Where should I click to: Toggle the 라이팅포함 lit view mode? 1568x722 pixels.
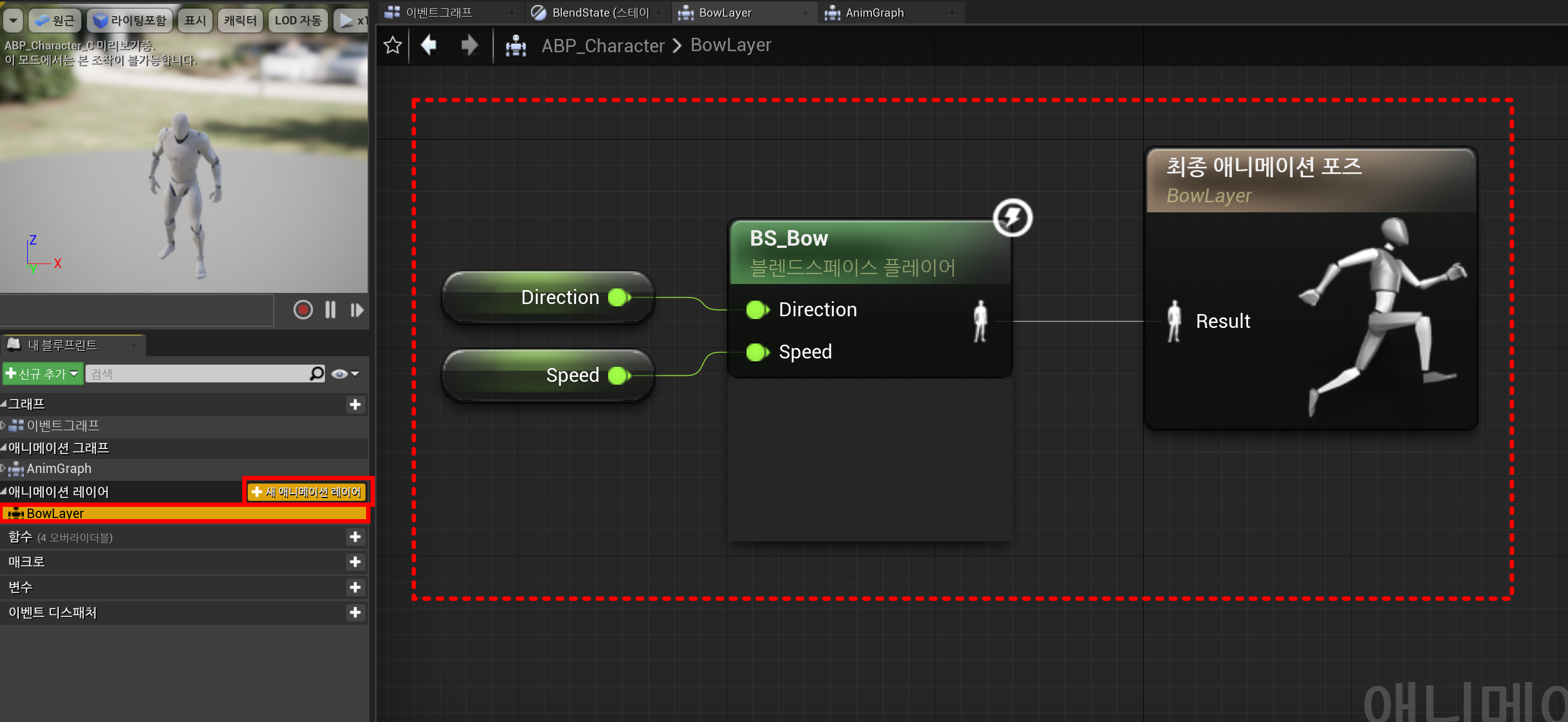(129, 20)
